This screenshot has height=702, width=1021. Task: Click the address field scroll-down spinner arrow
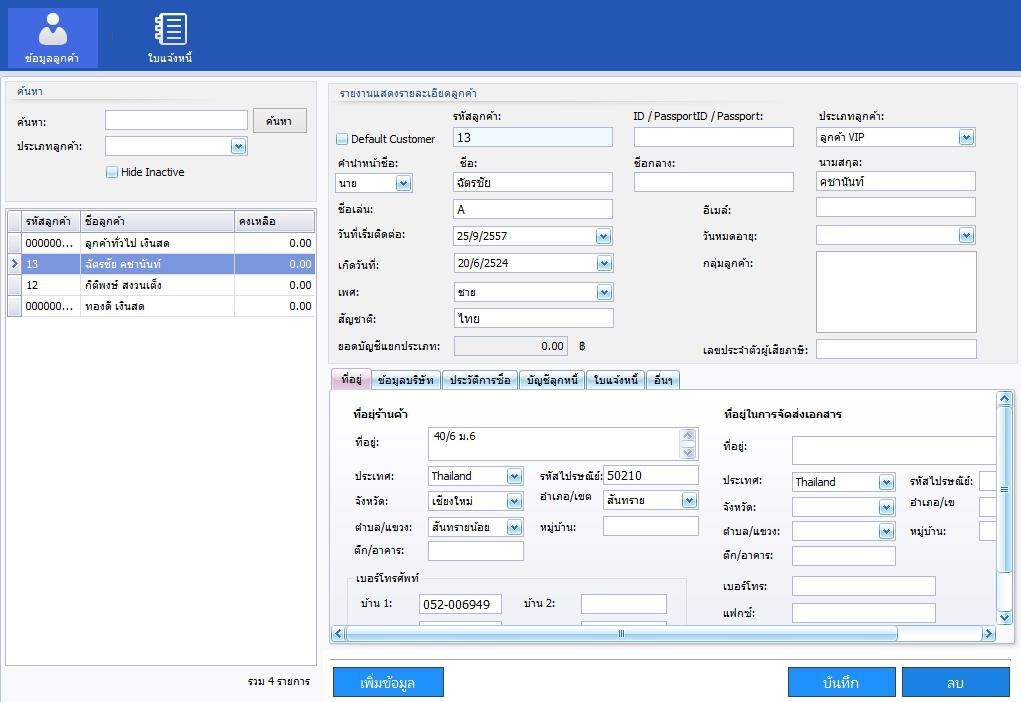687,451
